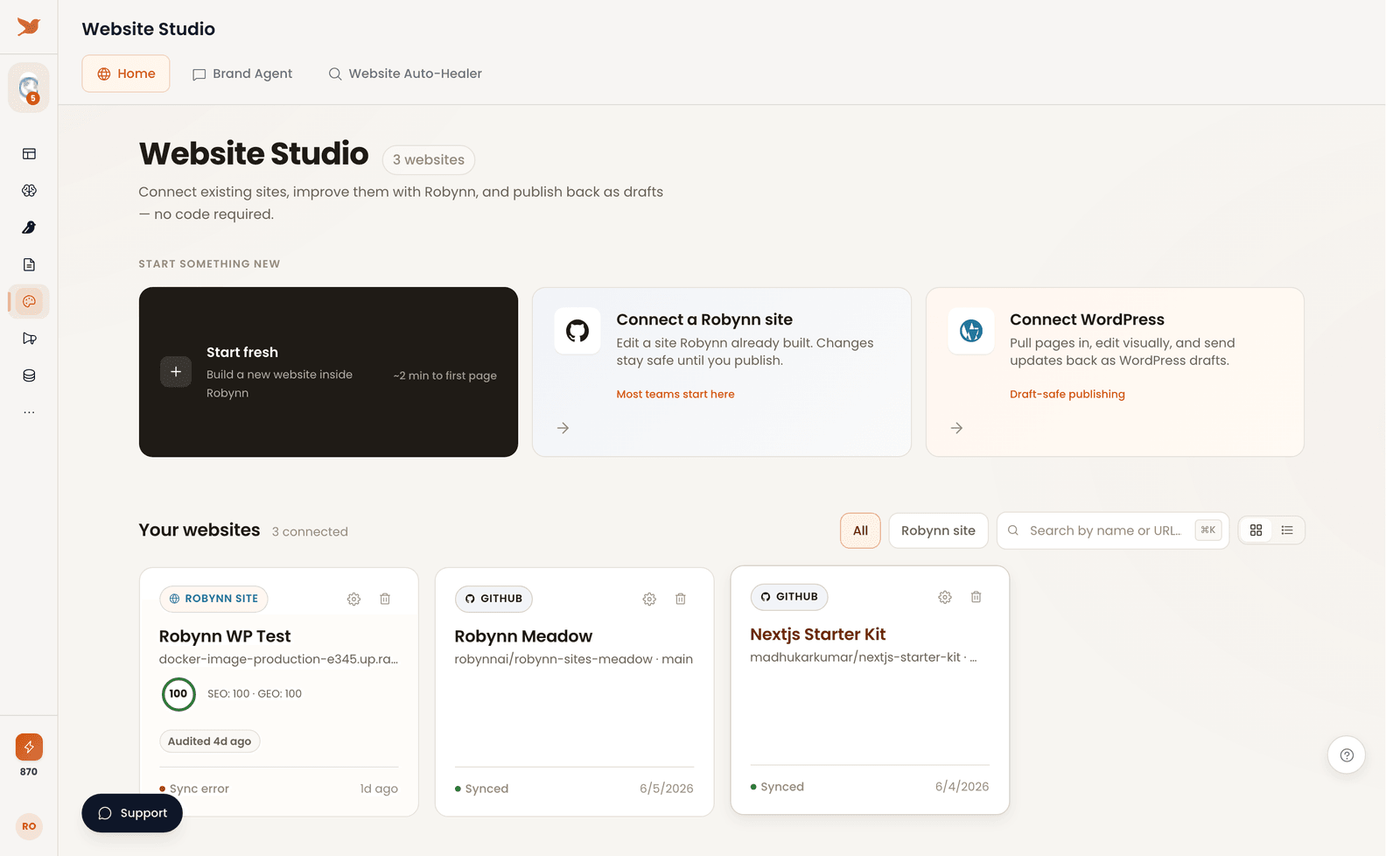Delete the Robynn WP Test website
Screen dimensions: 1400x856
click(x=385, y=600)
